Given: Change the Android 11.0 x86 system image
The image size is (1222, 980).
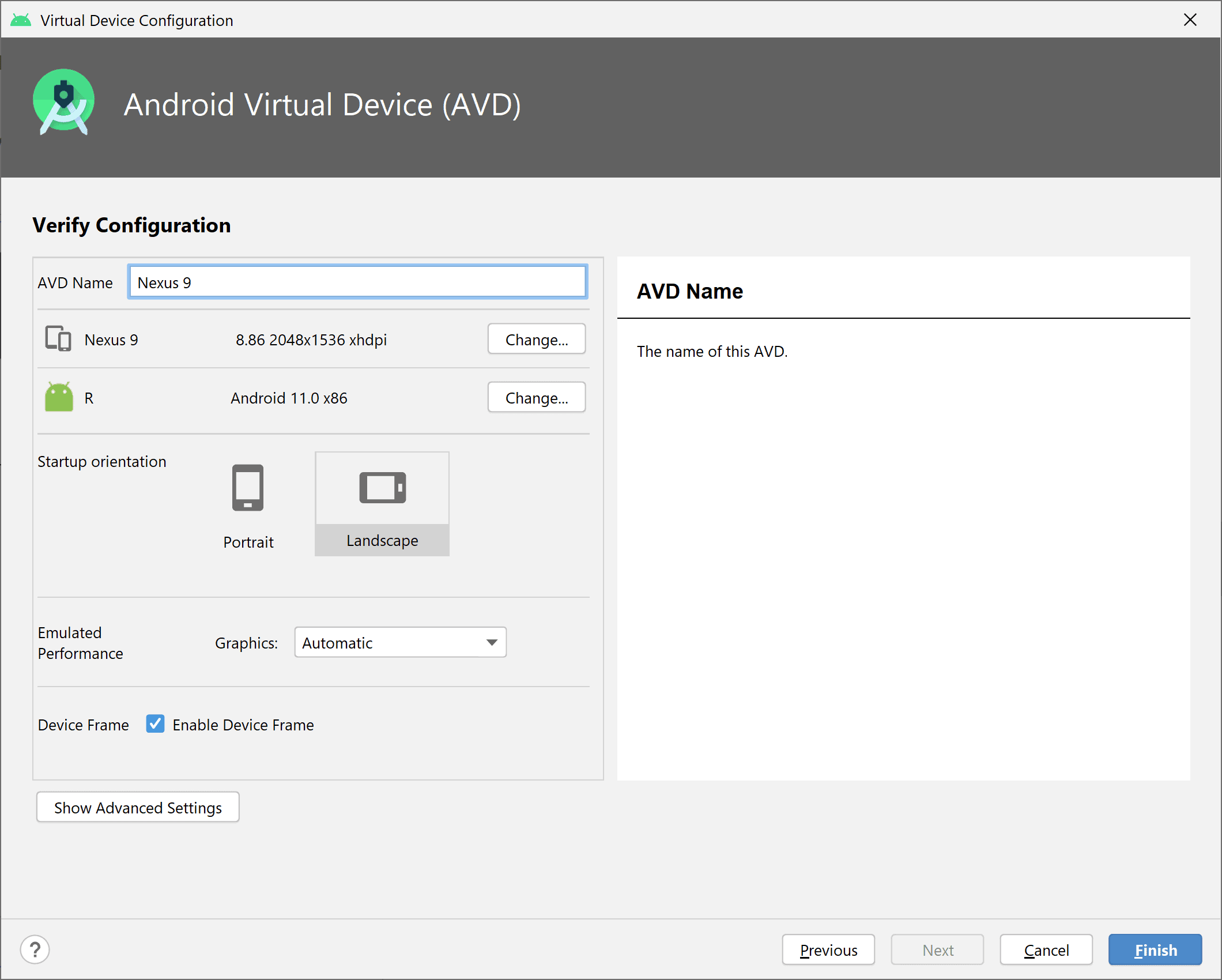Looking at the screenshot, I should [537, 397].
